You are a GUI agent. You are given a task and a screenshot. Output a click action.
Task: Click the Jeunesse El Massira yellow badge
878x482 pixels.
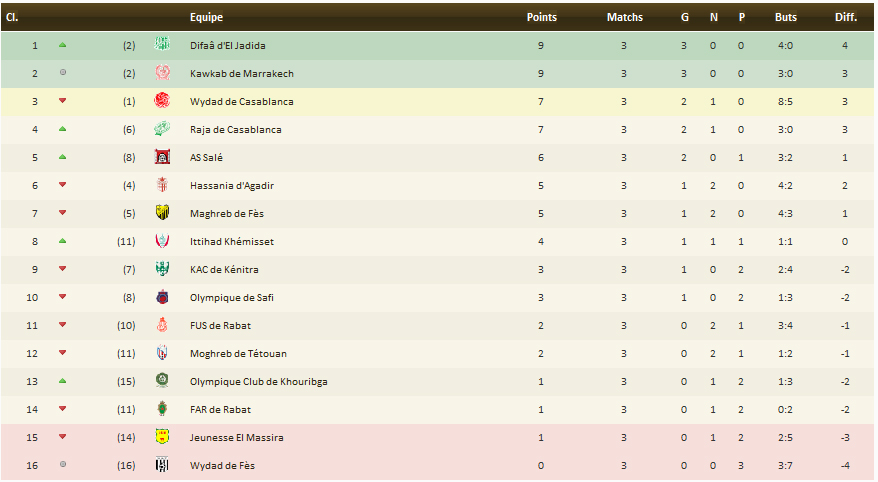[162, 437]
